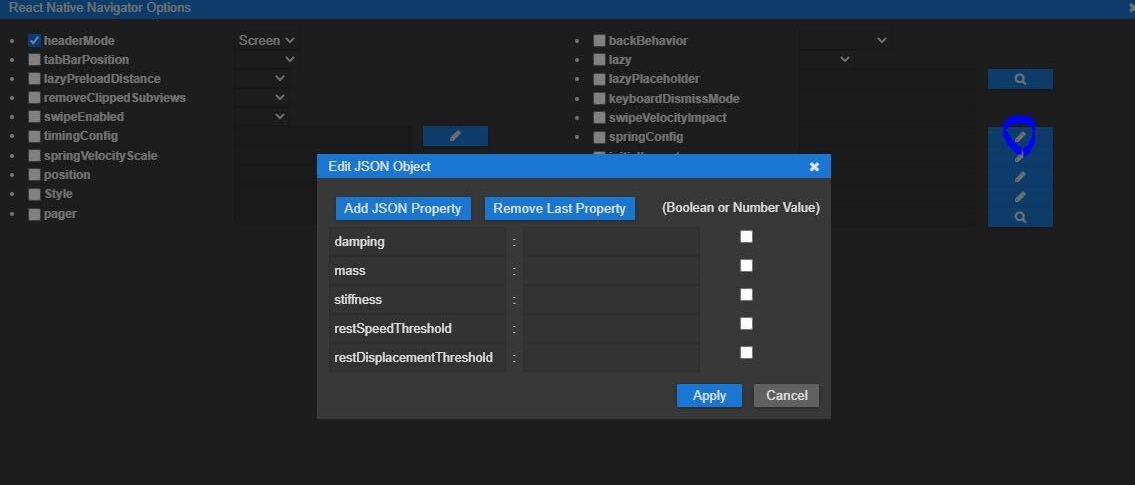Apply the JSON object changes
The width and height of the screenshot is (1135, 485).
click(709, 395)
